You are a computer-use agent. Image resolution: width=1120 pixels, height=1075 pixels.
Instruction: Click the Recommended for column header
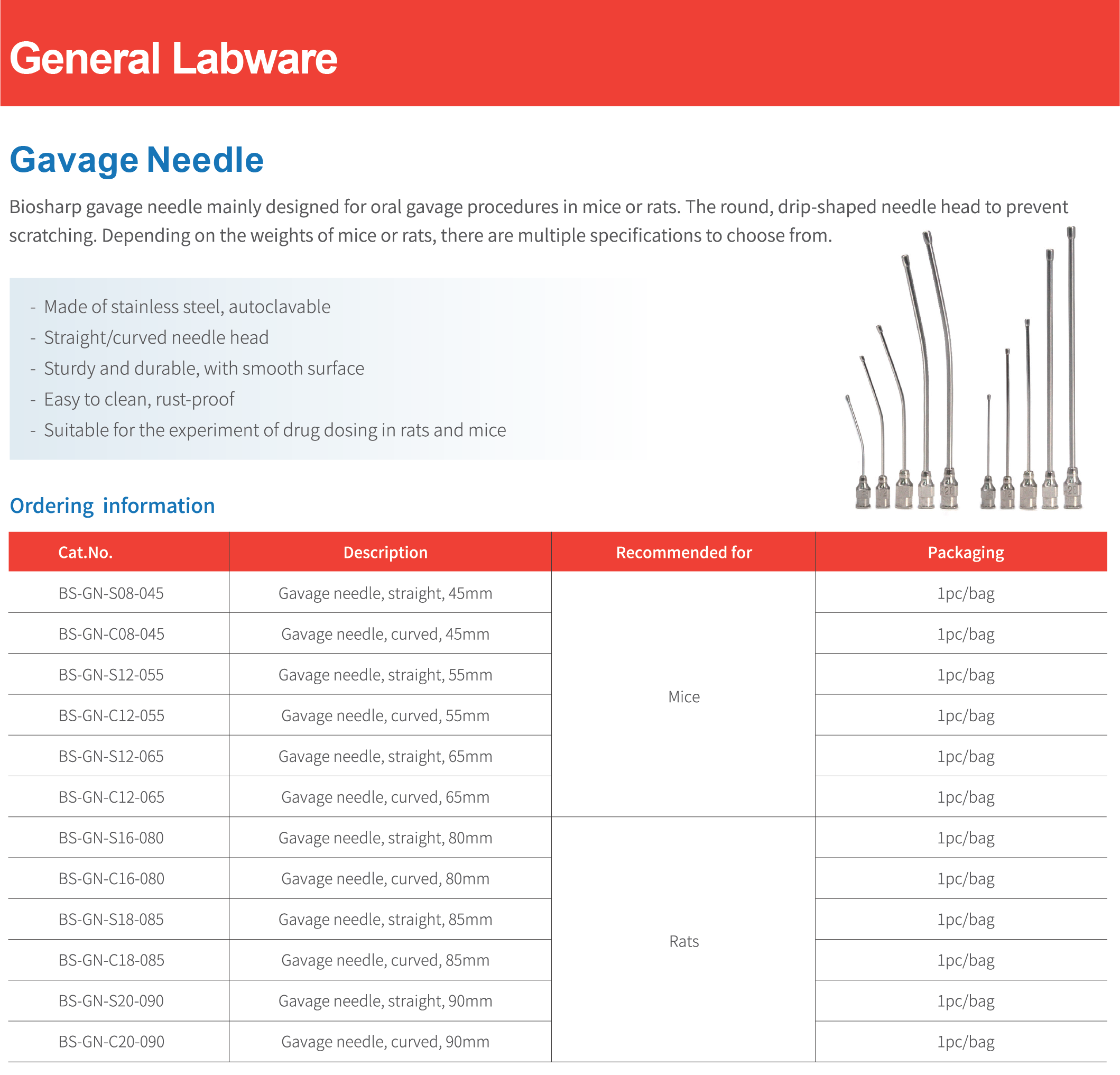pyautogui.click(x=683, y=552)
